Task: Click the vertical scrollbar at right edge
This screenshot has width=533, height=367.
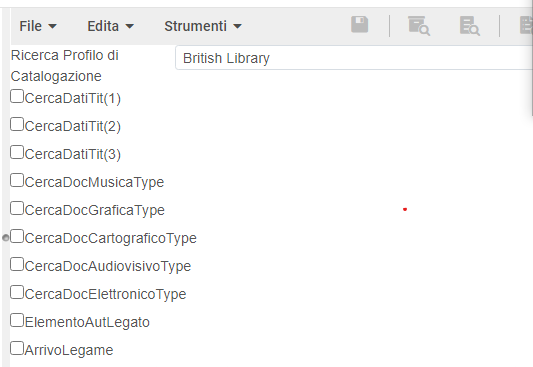Action: click(531, 61)
